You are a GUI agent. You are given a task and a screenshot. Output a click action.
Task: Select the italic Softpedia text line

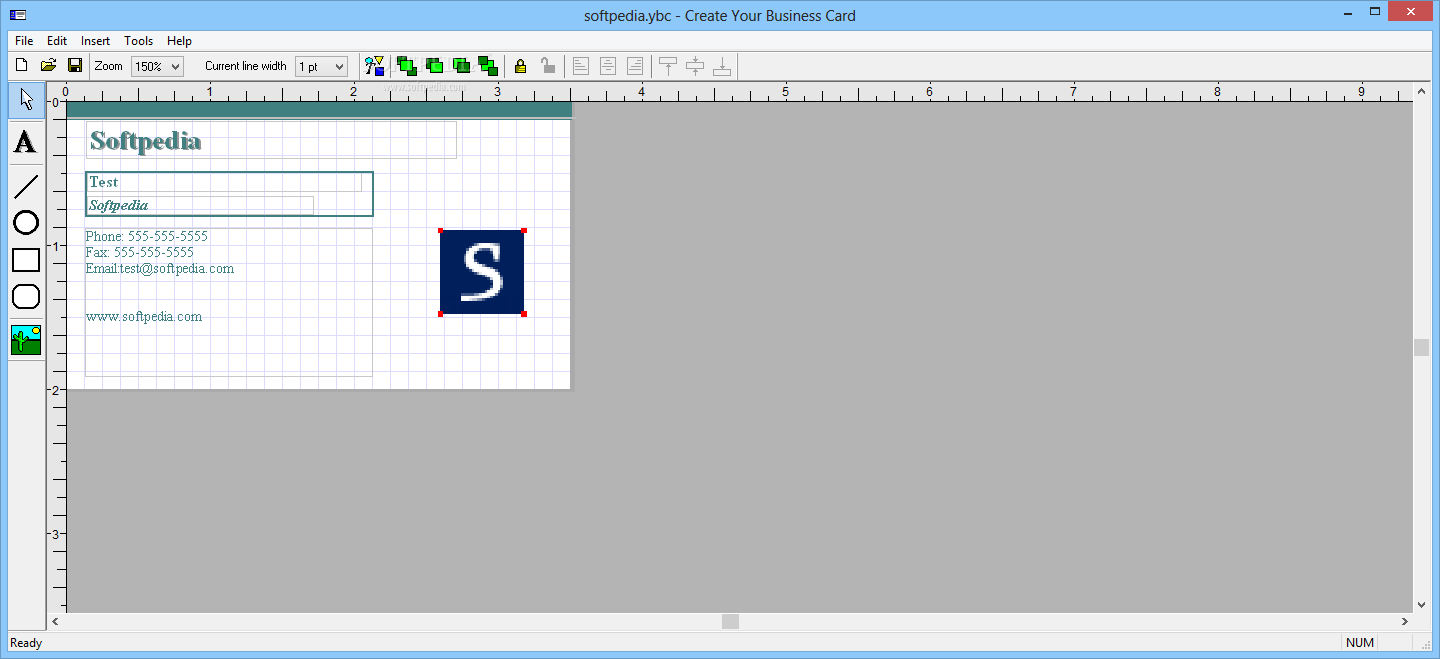[119, 205]
